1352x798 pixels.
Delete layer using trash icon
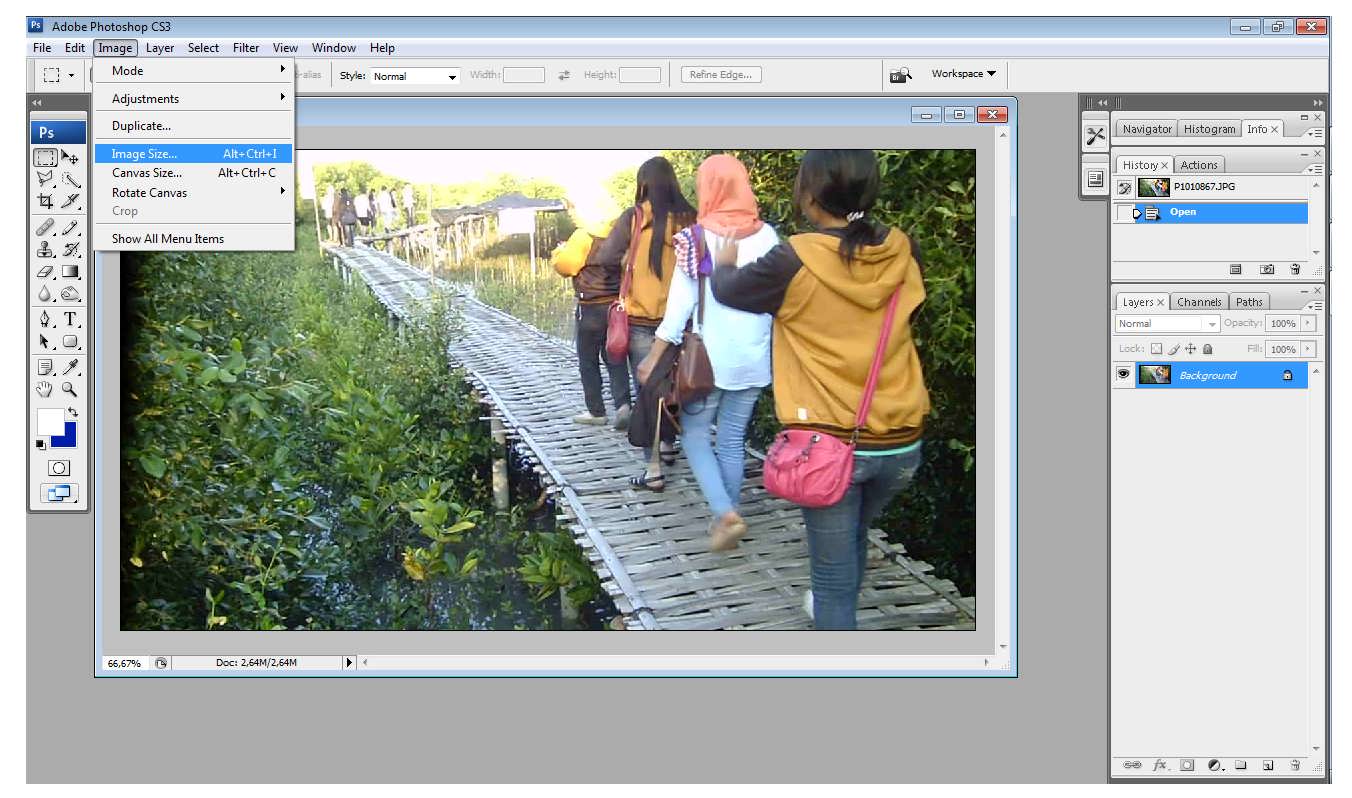(x=1295, y=765)
